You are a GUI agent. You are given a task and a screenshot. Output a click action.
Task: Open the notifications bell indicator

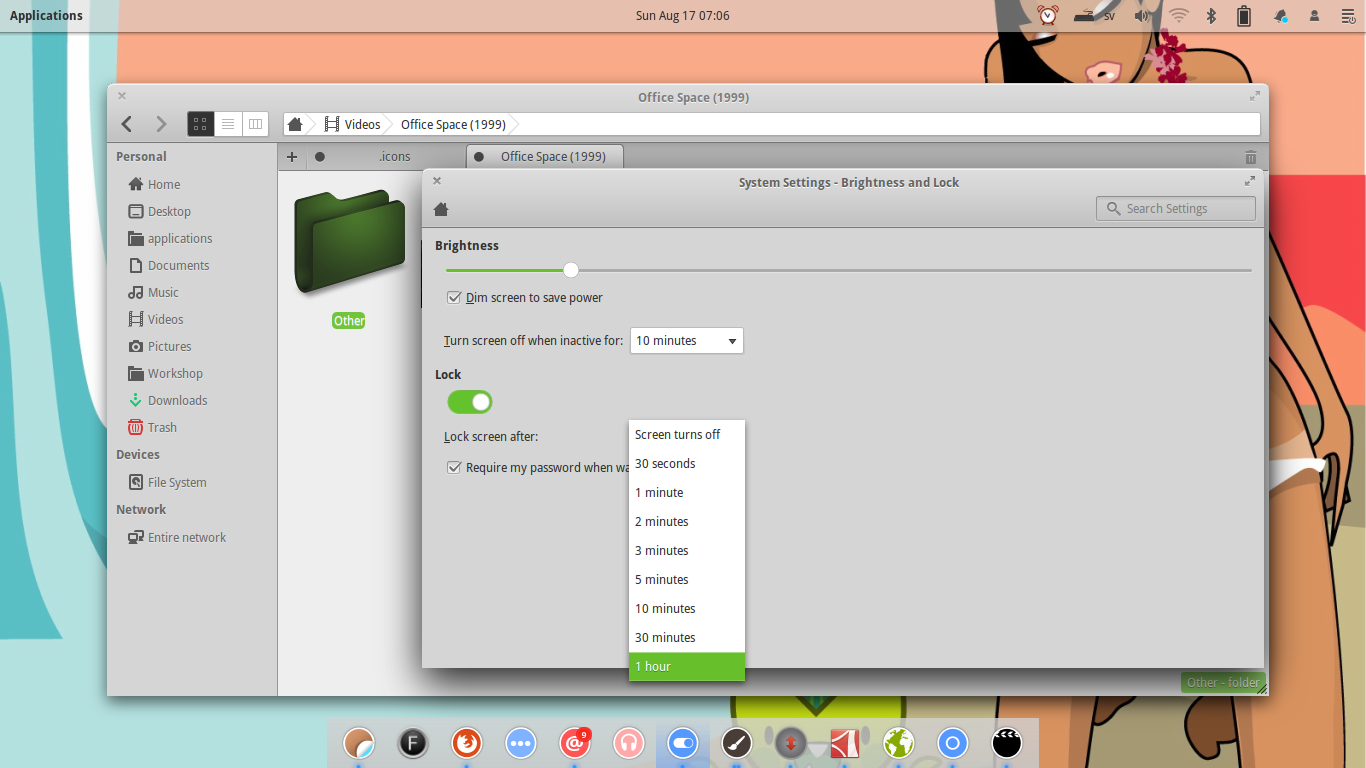pos(1280,15)
